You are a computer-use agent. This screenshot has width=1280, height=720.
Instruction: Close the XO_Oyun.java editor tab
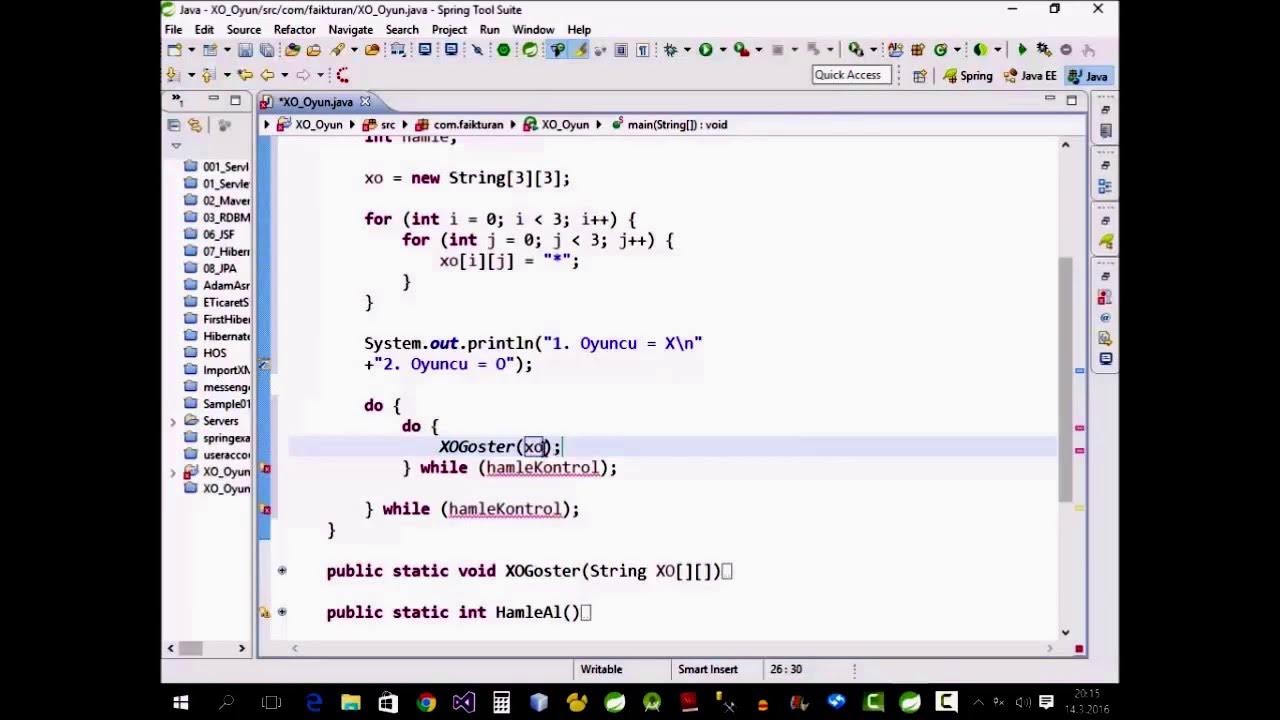[x=365, y=101]
